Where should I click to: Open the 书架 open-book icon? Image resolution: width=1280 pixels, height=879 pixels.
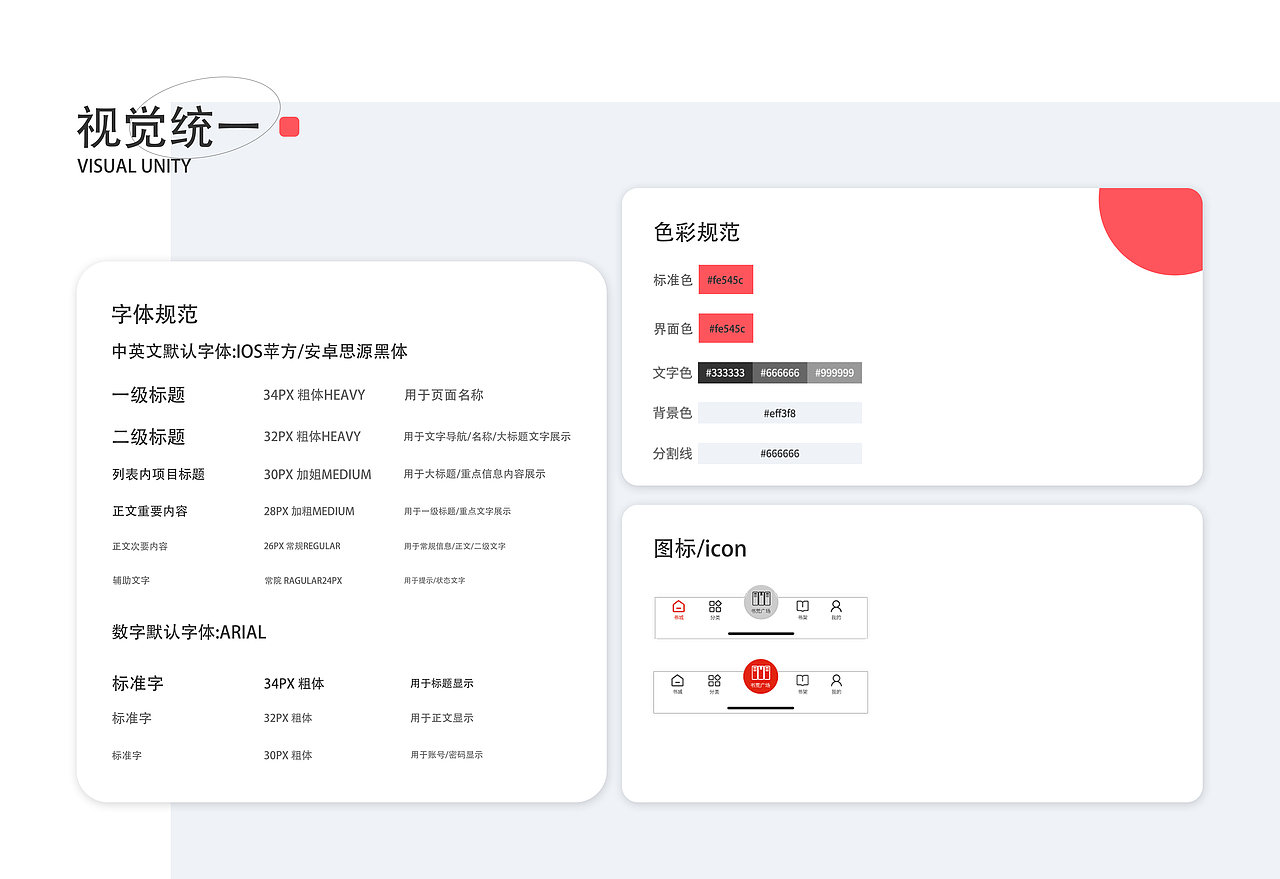(801, 605)
